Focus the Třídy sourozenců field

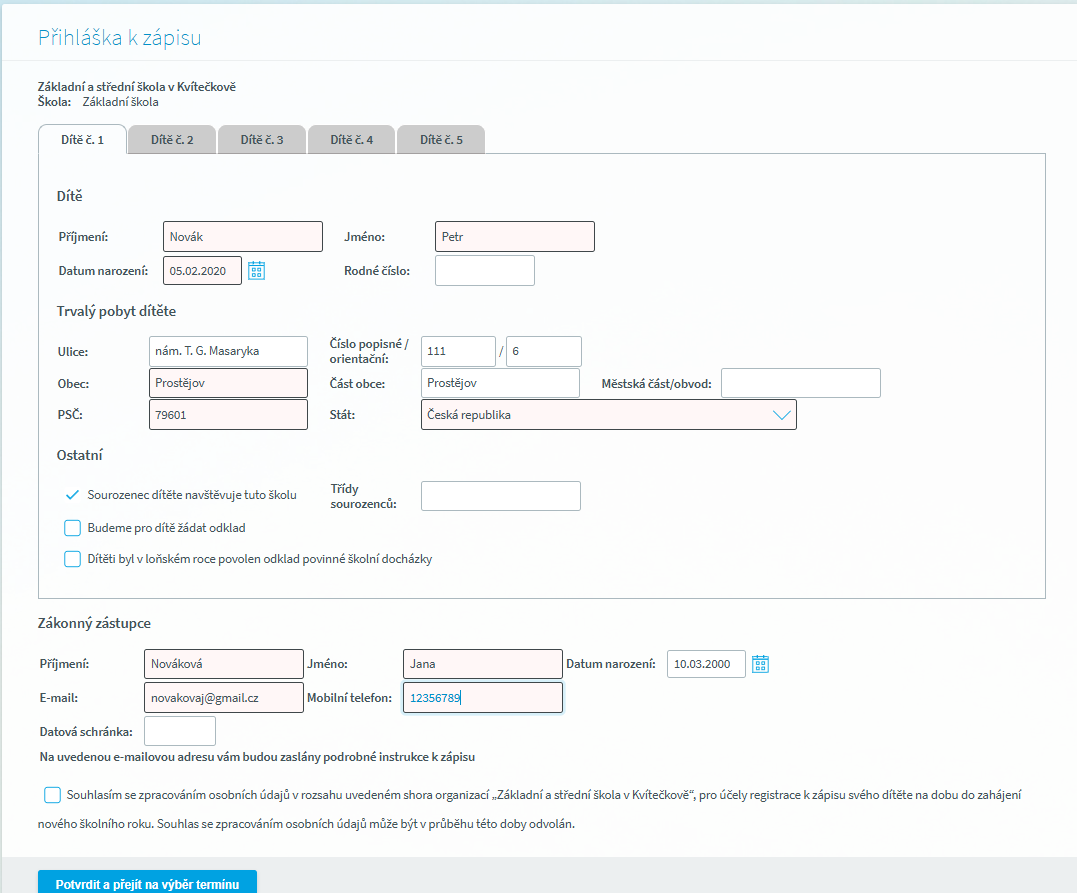click(x=500, y=496)
